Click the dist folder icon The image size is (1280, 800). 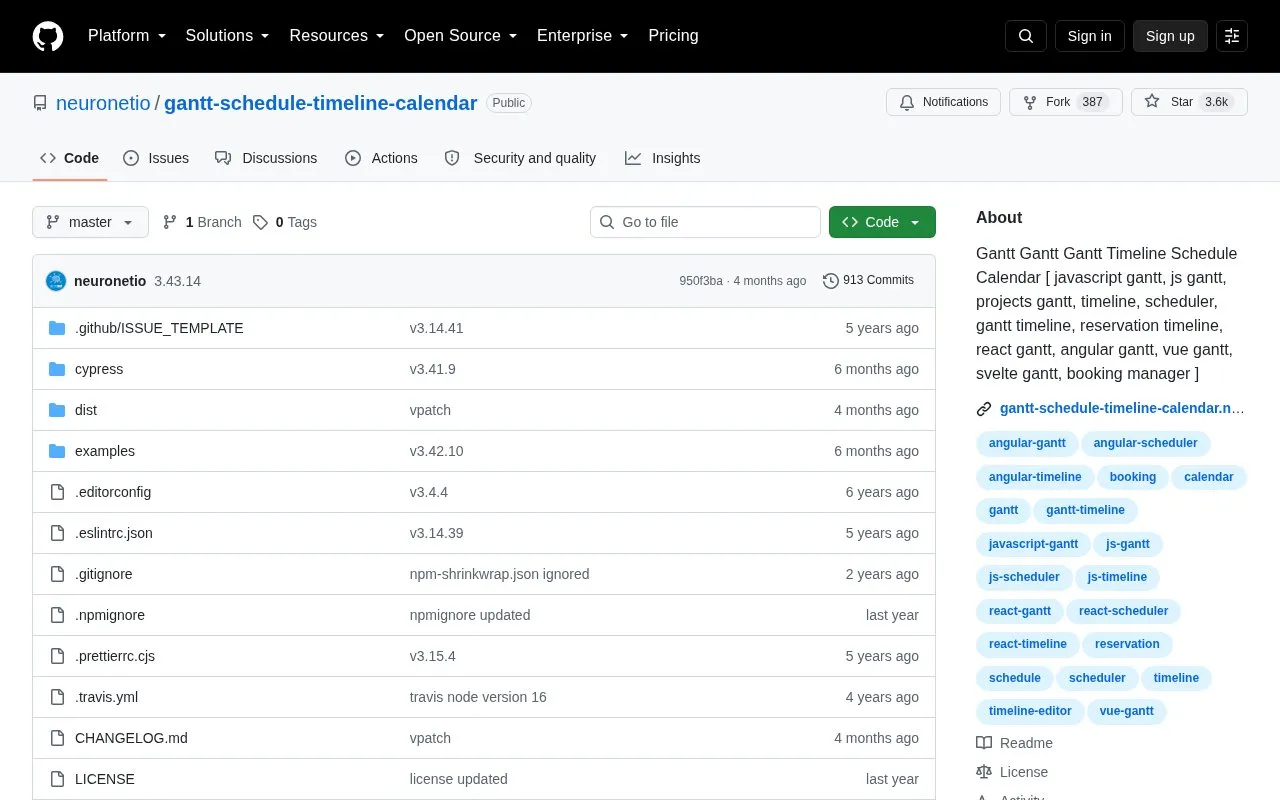[x=57, y=410]
